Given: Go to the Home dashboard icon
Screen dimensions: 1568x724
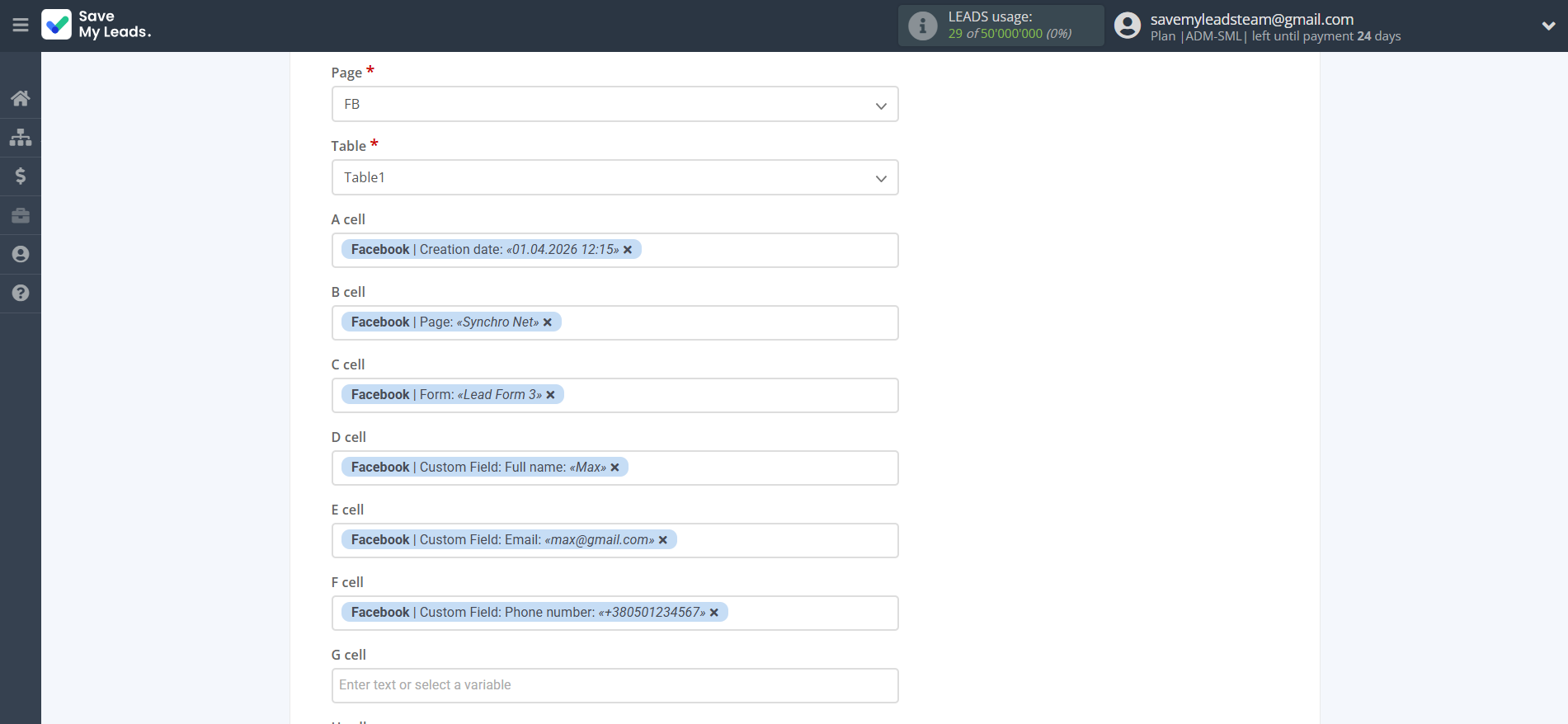Looking at the screenshot, I should pos(21,98).
